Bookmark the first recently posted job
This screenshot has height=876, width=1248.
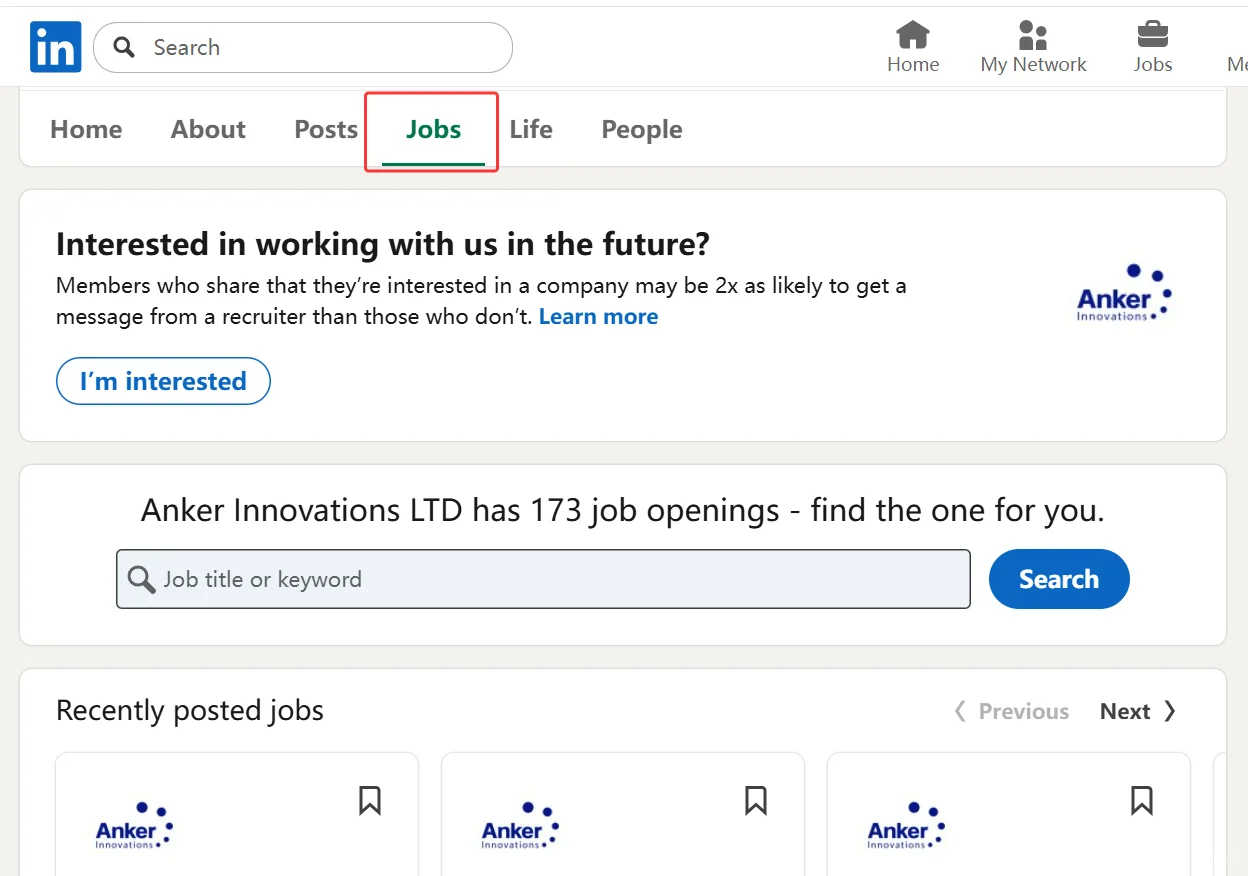tap(370, 800)
